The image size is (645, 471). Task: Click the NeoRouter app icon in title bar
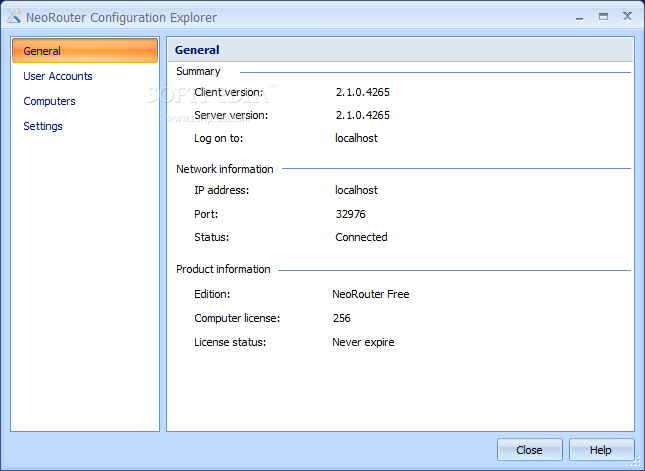14,16
